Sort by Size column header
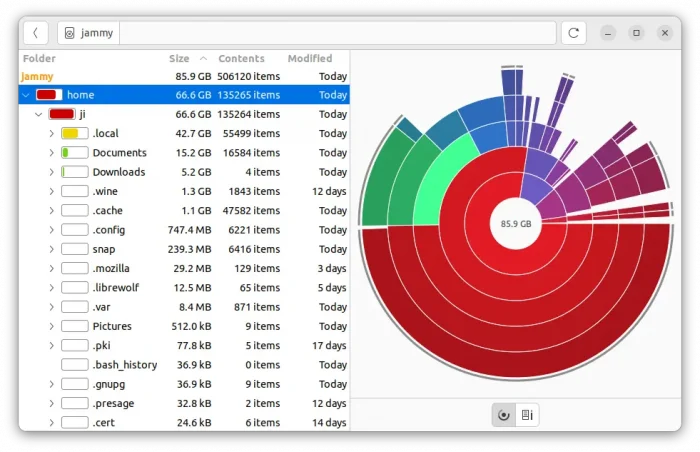This screenshot has height=452, width=700. pyautogui.click(x=179, y=59)
